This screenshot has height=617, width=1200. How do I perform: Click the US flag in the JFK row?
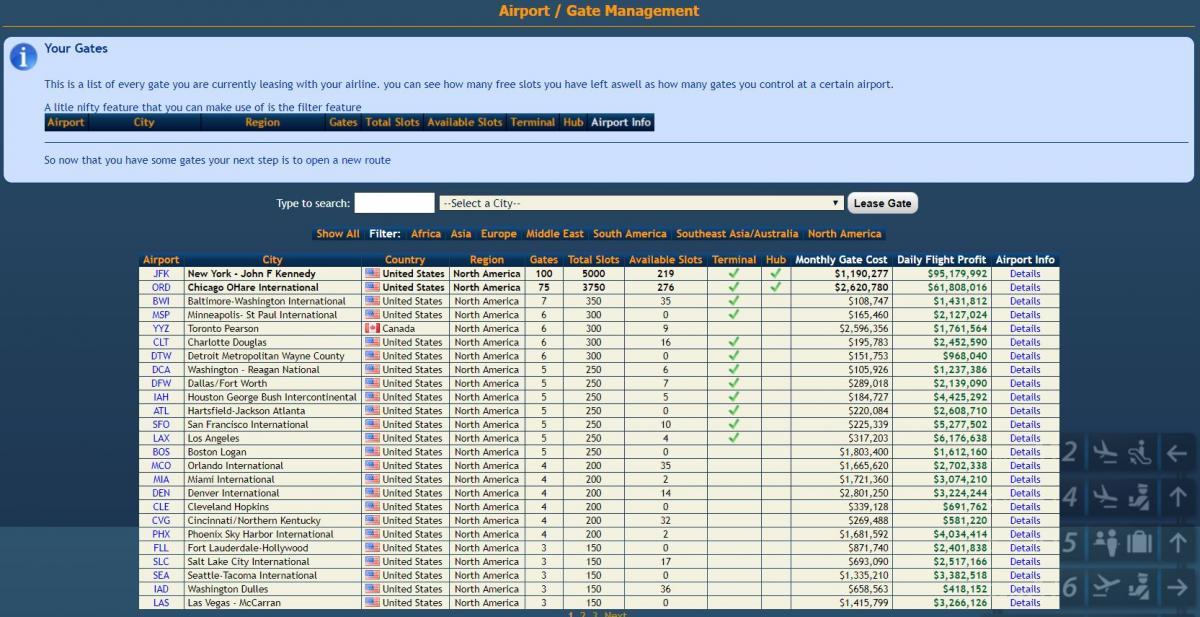click(x=372, y=273)
